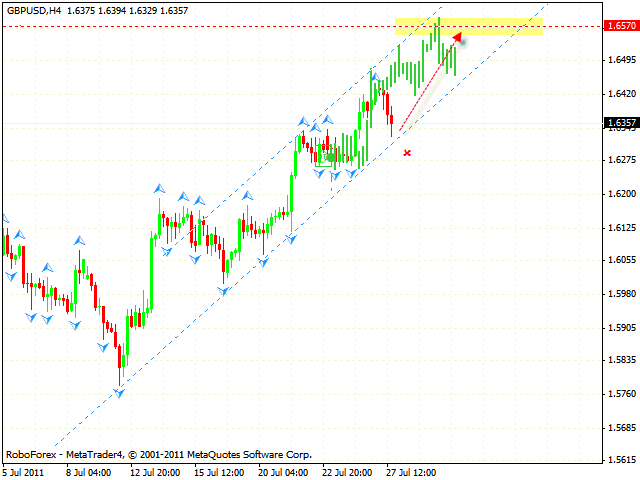This screenshot has width=640, height=480.
Task: Click the 15 Jul 12:00 time label
Action: 219,473
